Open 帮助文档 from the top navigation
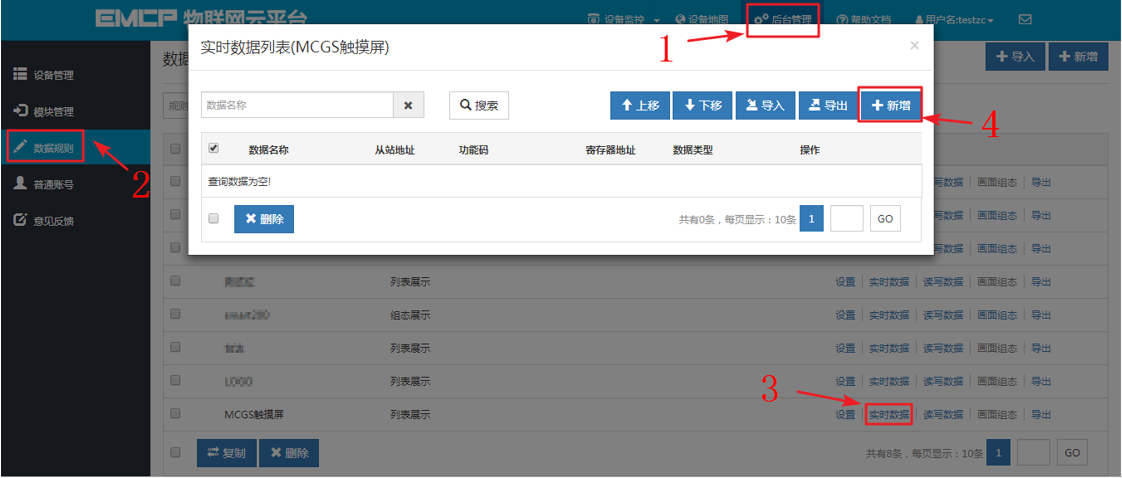 tap(863, 19)
